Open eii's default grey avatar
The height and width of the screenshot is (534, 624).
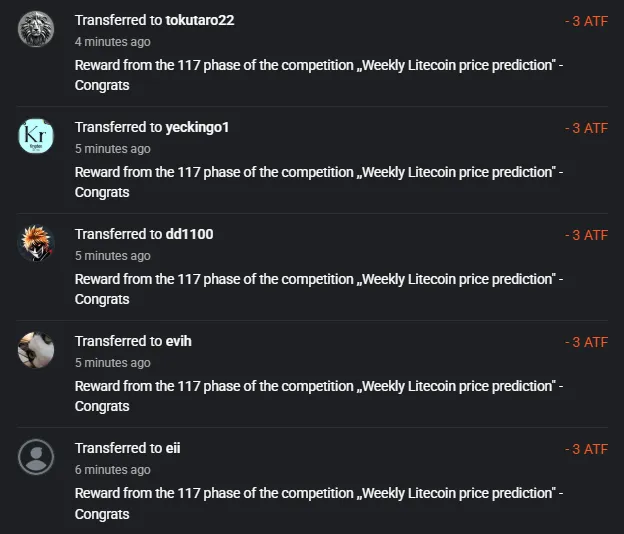[36, 457]
